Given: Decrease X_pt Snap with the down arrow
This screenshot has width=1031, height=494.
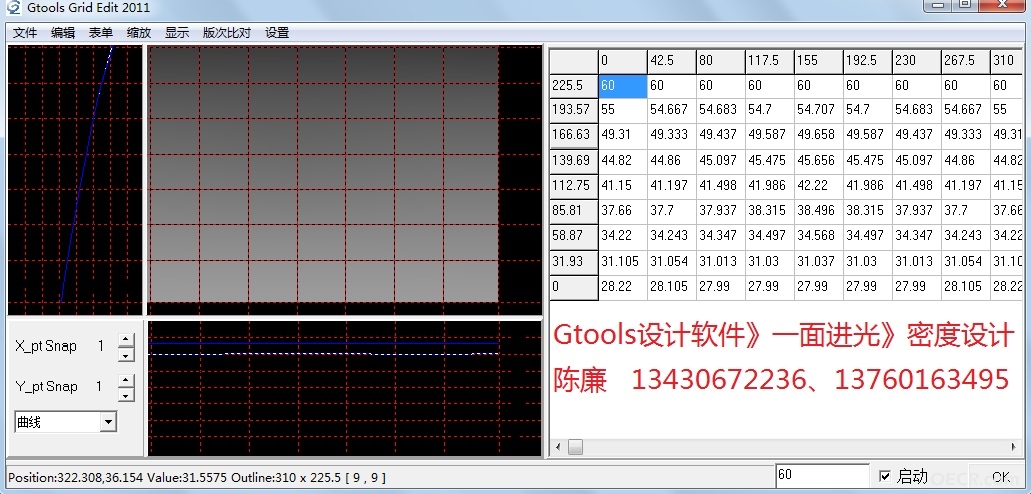Looking at the screenshot, I should coord(126,355).
